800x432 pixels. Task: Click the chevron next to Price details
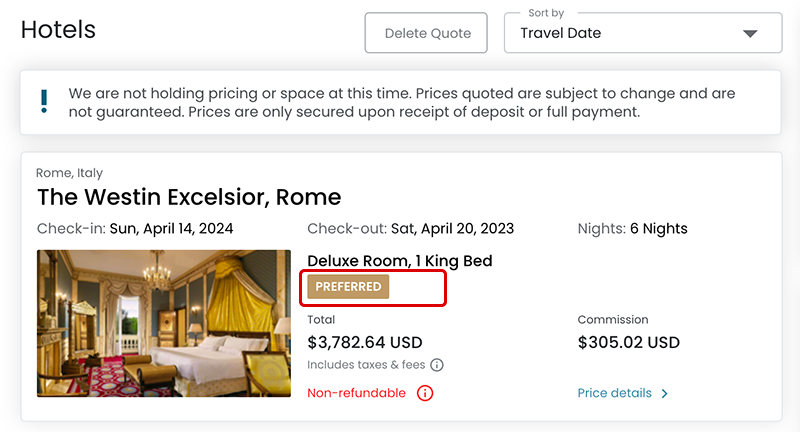(x=665, y=393)
